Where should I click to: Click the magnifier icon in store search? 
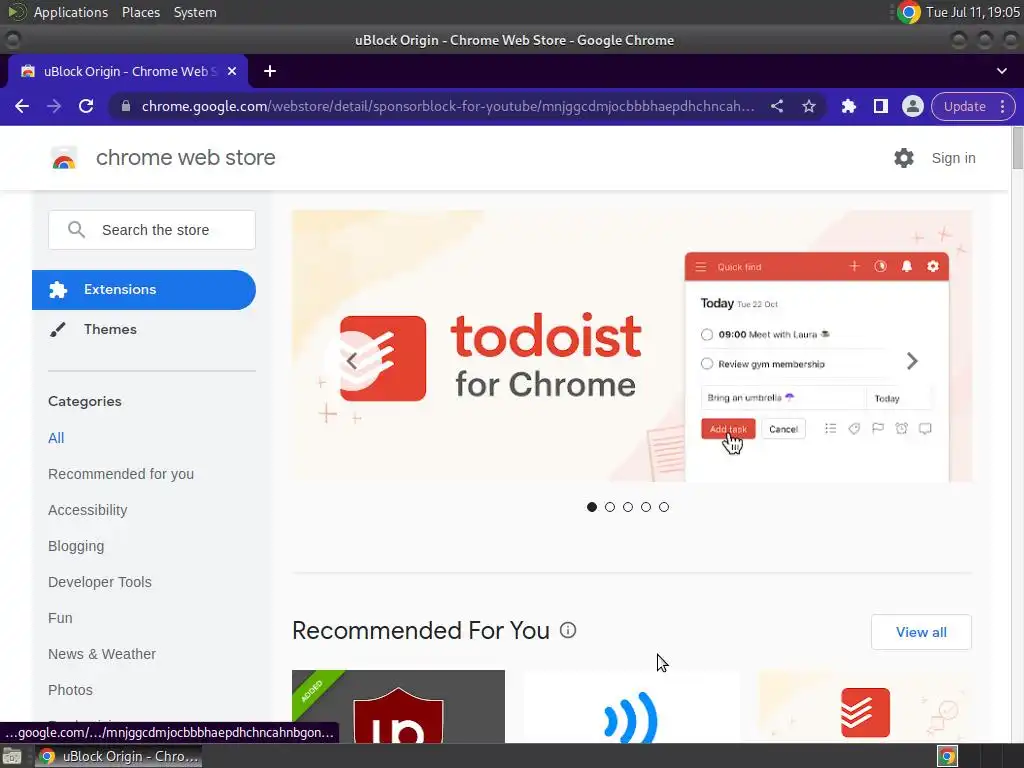(x=76, y=230)
